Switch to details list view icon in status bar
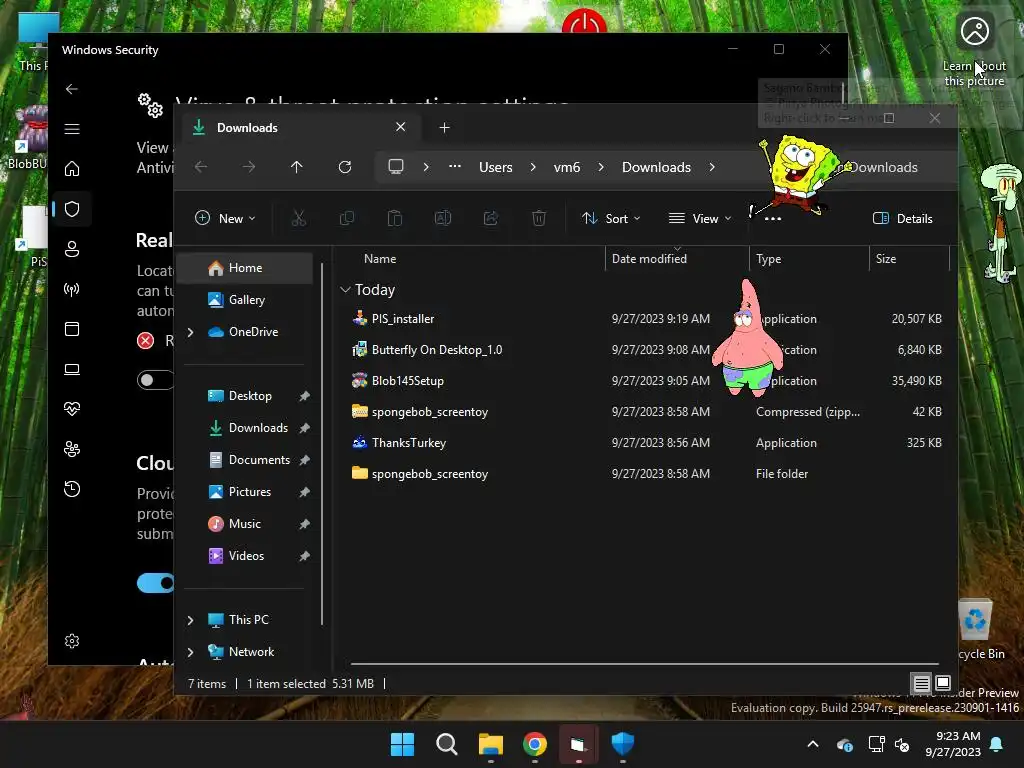The height and width of the screenshot is (768, 1024). click(921, 684)
